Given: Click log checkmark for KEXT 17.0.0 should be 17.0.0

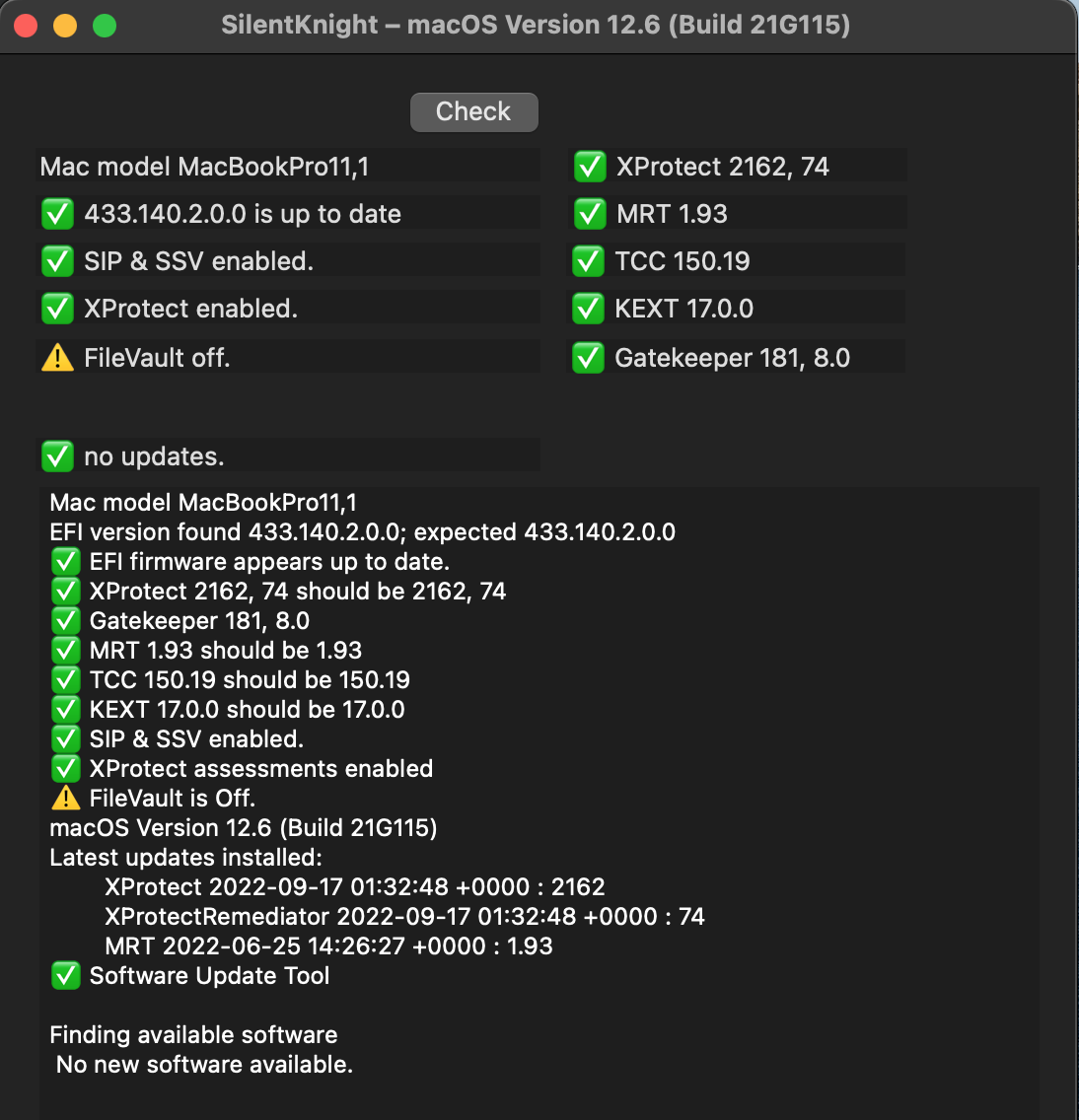Looking at the screenshot, I should pos(66,709).
